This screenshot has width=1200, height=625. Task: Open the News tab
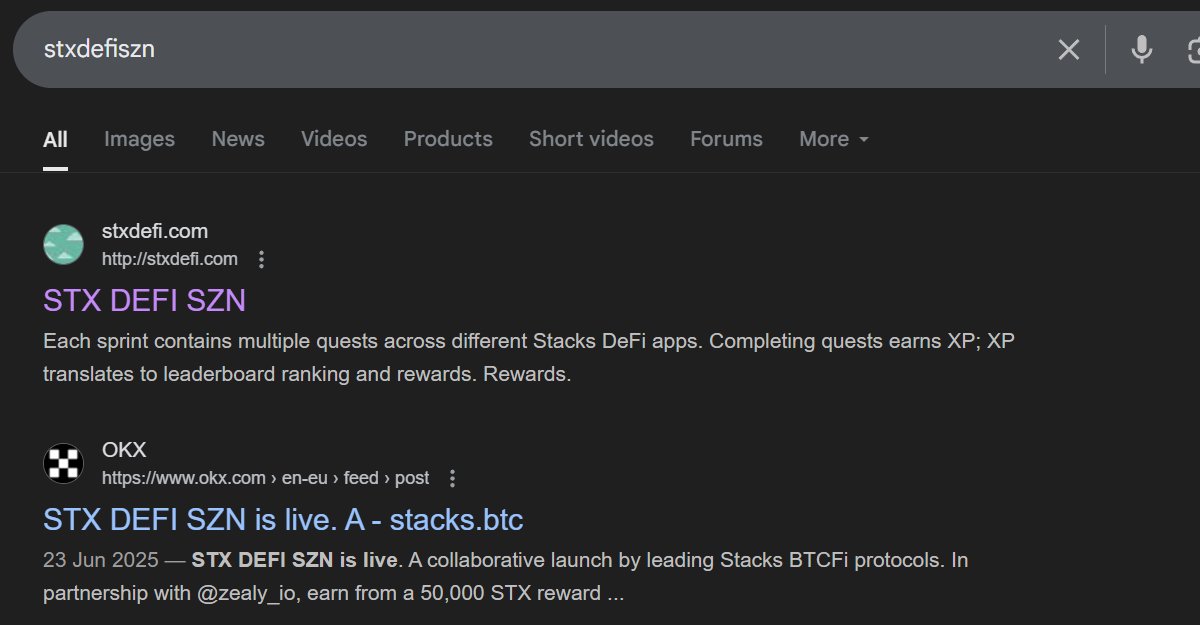(x=238, y=139)
